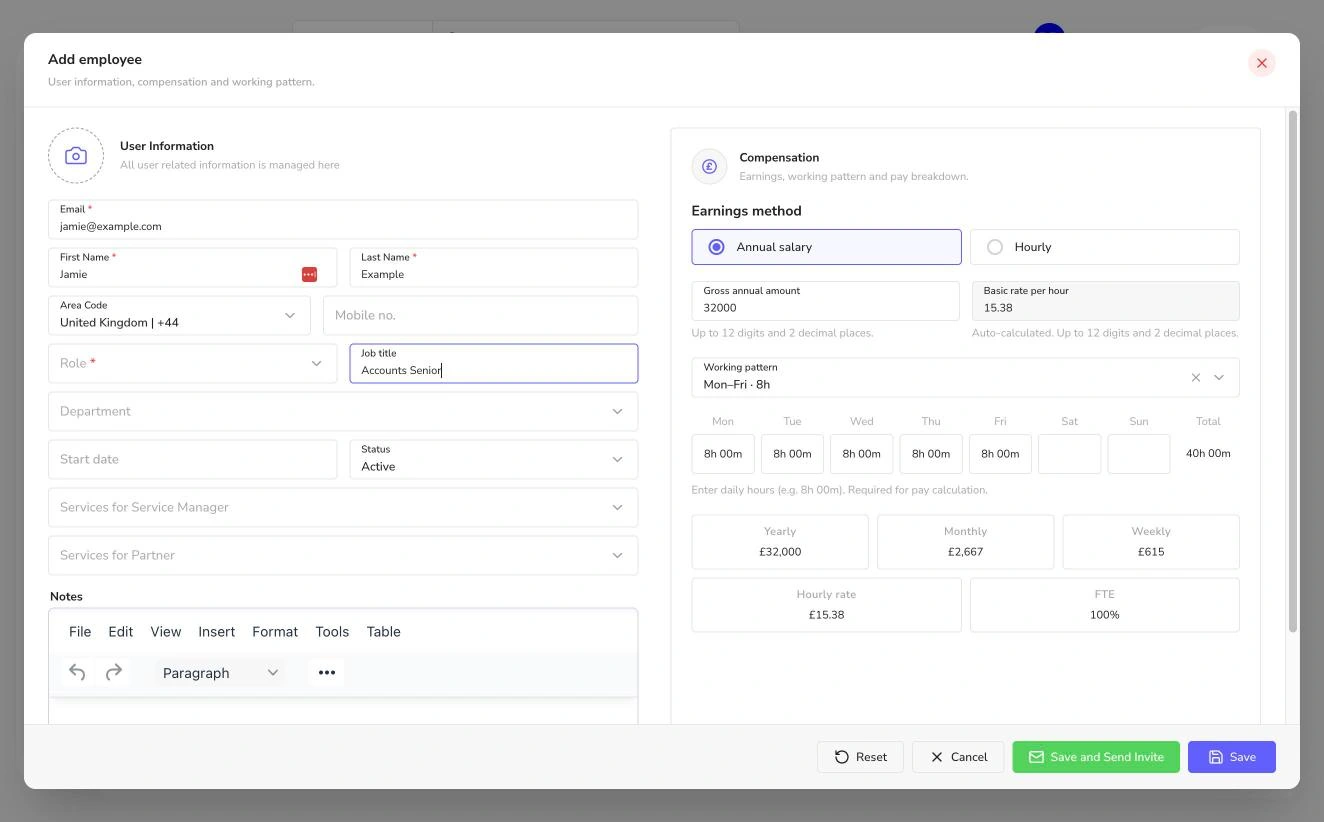Click the First Name field

pyautogui.click(x=192, y=267)
